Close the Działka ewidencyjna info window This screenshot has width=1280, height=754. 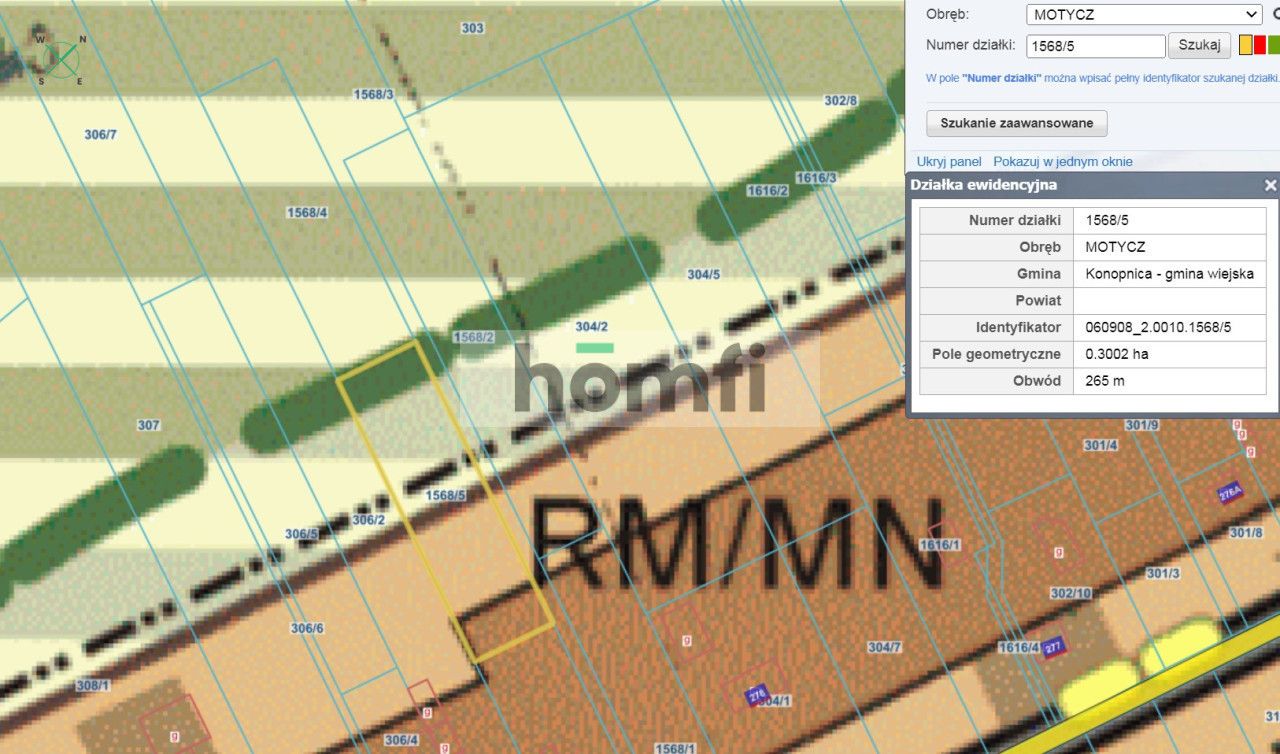pyautogui.click(x=1270, y=185)
